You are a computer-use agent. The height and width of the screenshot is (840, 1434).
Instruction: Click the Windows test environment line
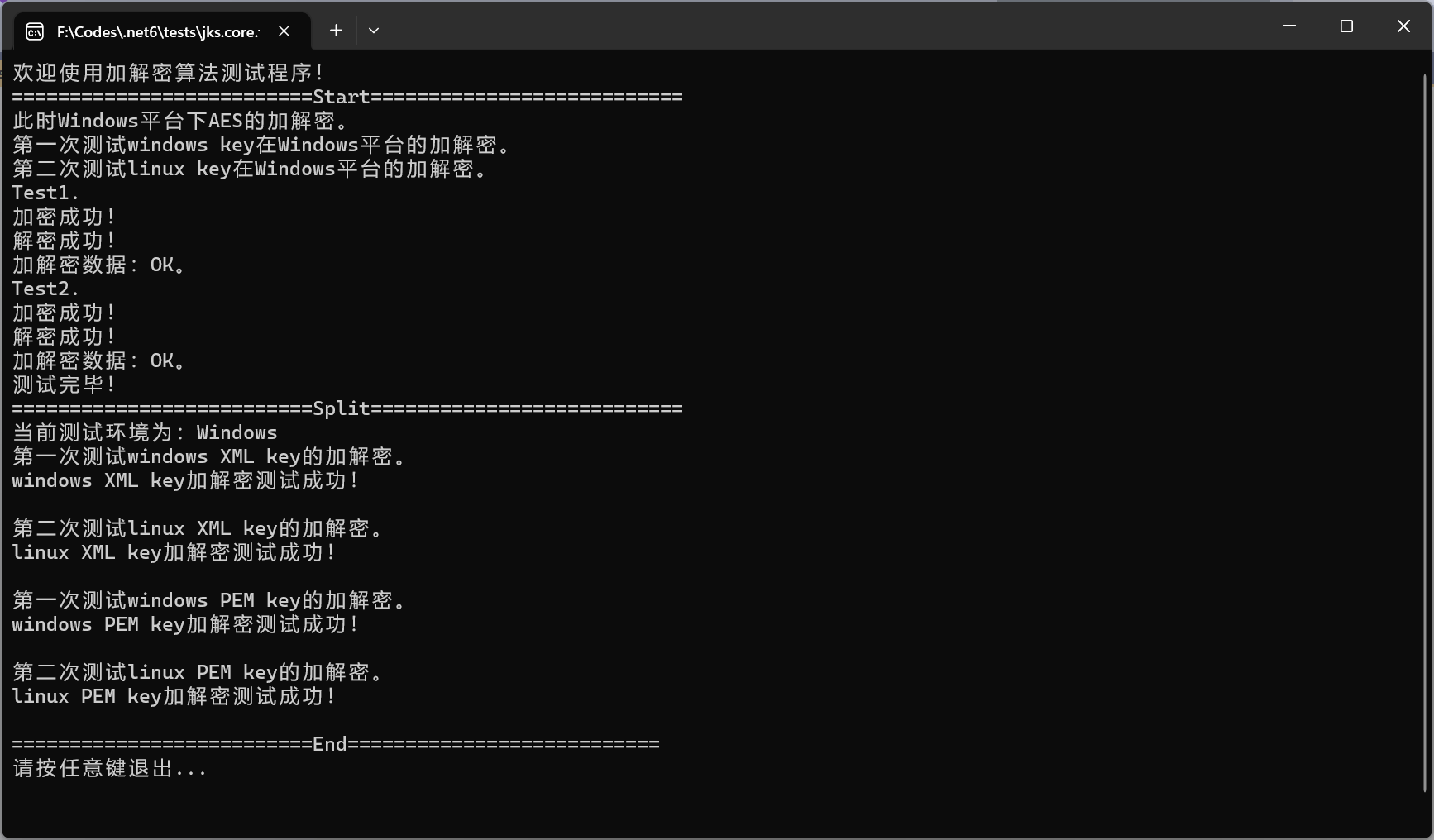pos(145,433)
